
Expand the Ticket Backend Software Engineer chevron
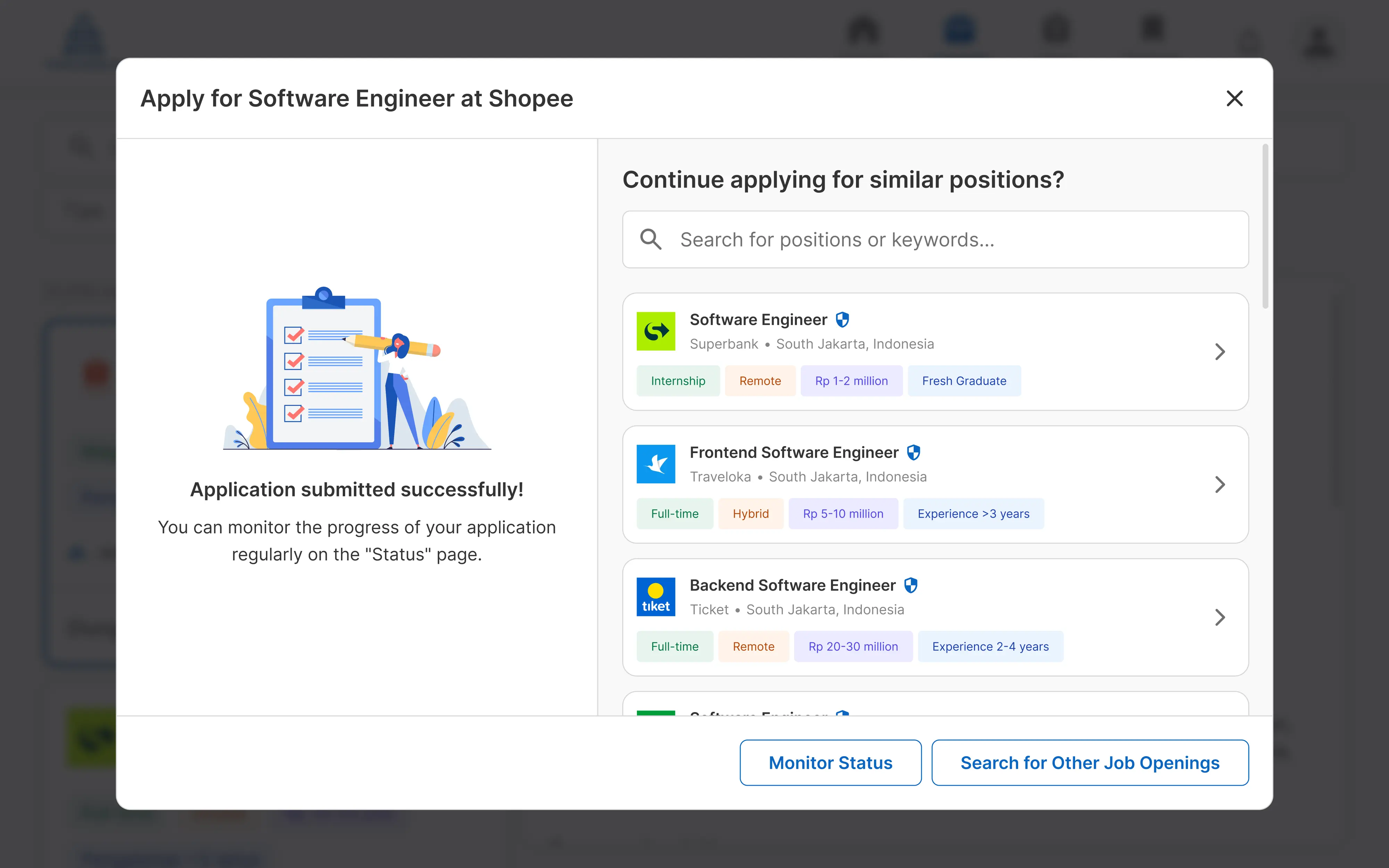click(1220, 618)
